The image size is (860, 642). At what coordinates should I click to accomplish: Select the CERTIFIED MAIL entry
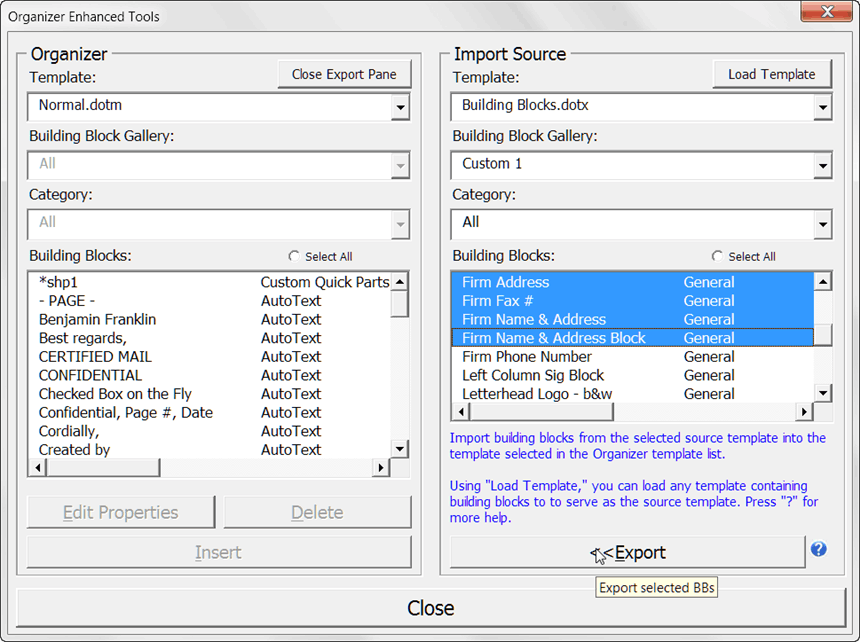[x=210, y=356]
